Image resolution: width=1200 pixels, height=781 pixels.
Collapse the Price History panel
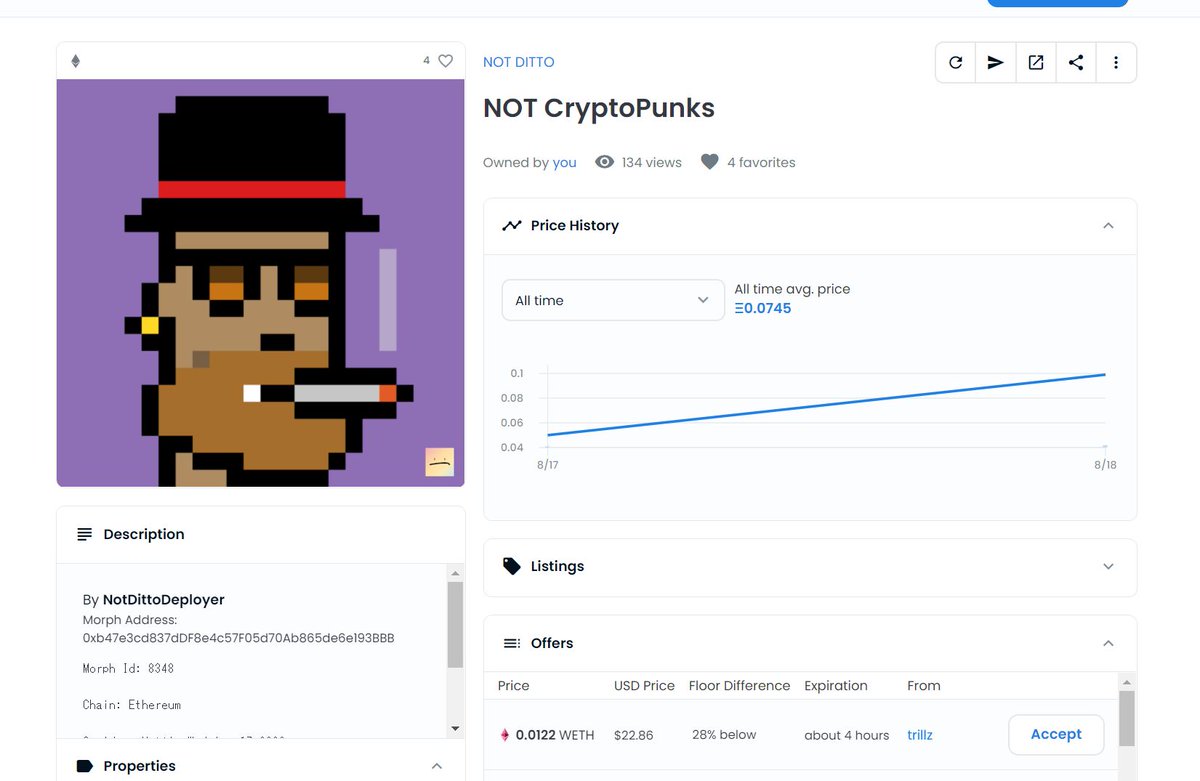click(x=1108, y=226)
